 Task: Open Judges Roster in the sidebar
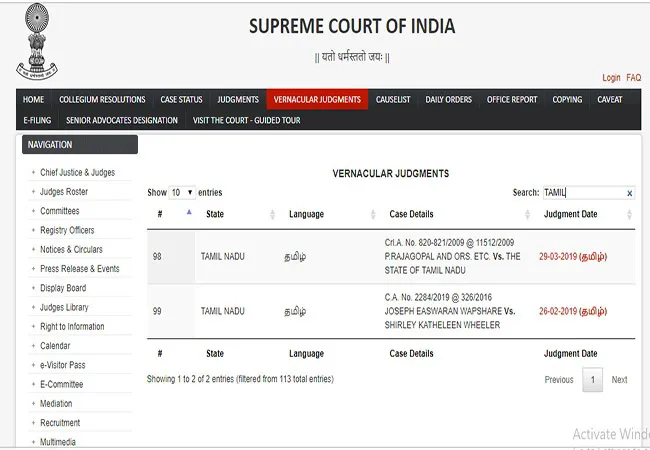pyautogui.click(x=64, y=191)
